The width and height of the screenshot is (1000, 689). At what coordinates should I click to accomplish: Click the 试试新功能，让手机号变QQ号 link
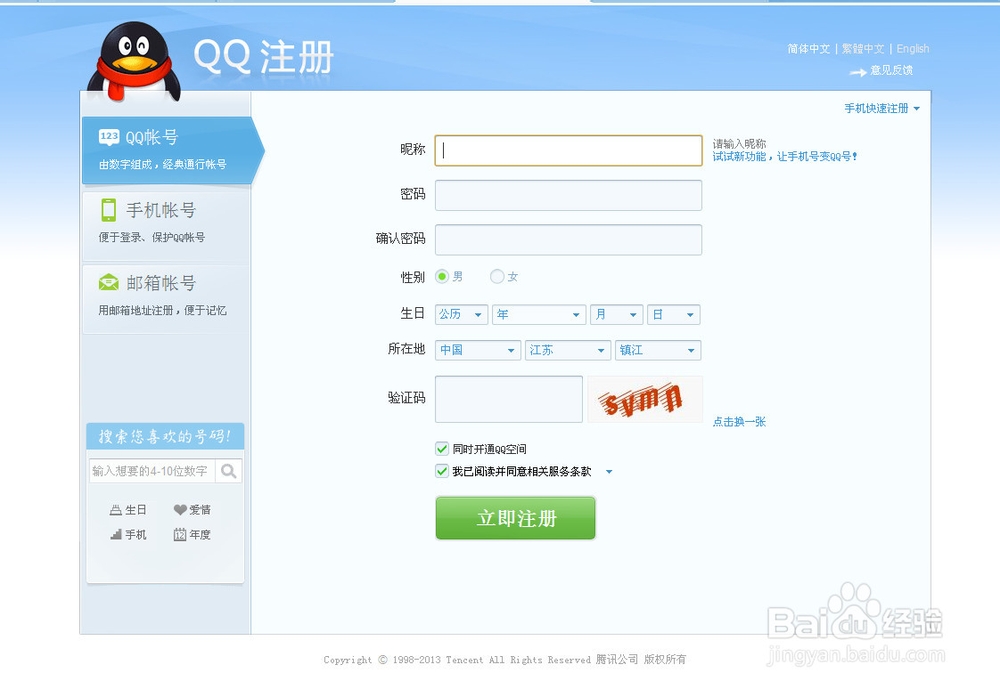(x=784, y=156)
